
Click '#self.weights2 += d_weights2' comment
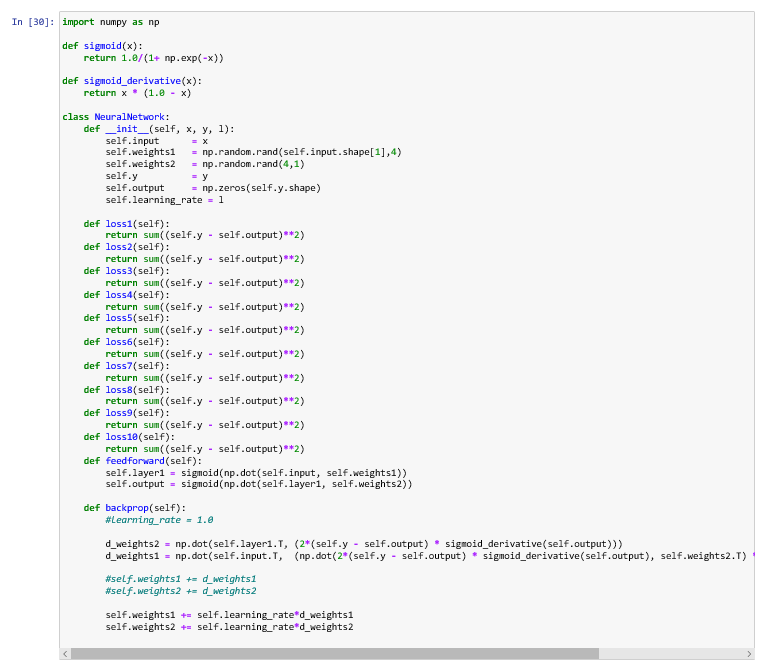(180, 591)
